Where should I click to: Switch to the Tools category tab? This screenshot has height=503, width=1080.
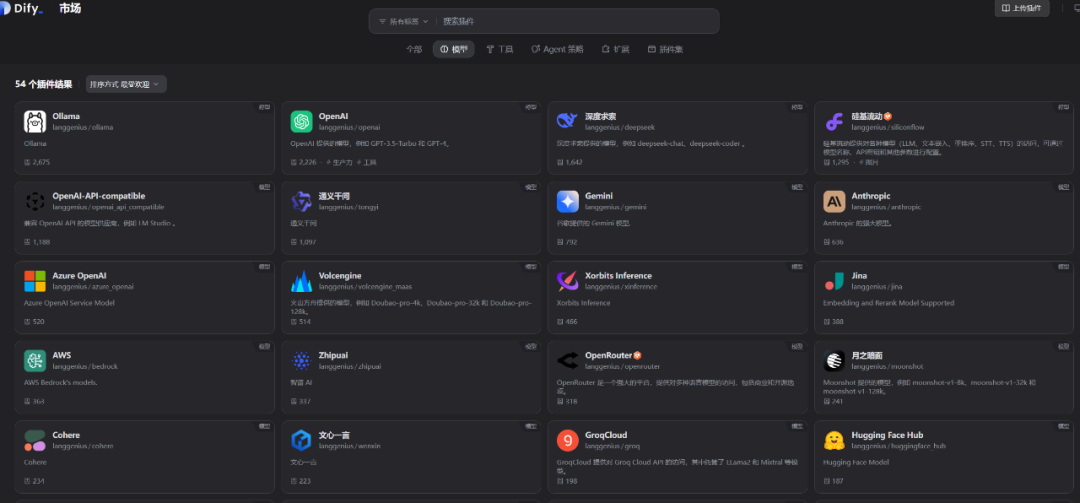coord(499,49)
